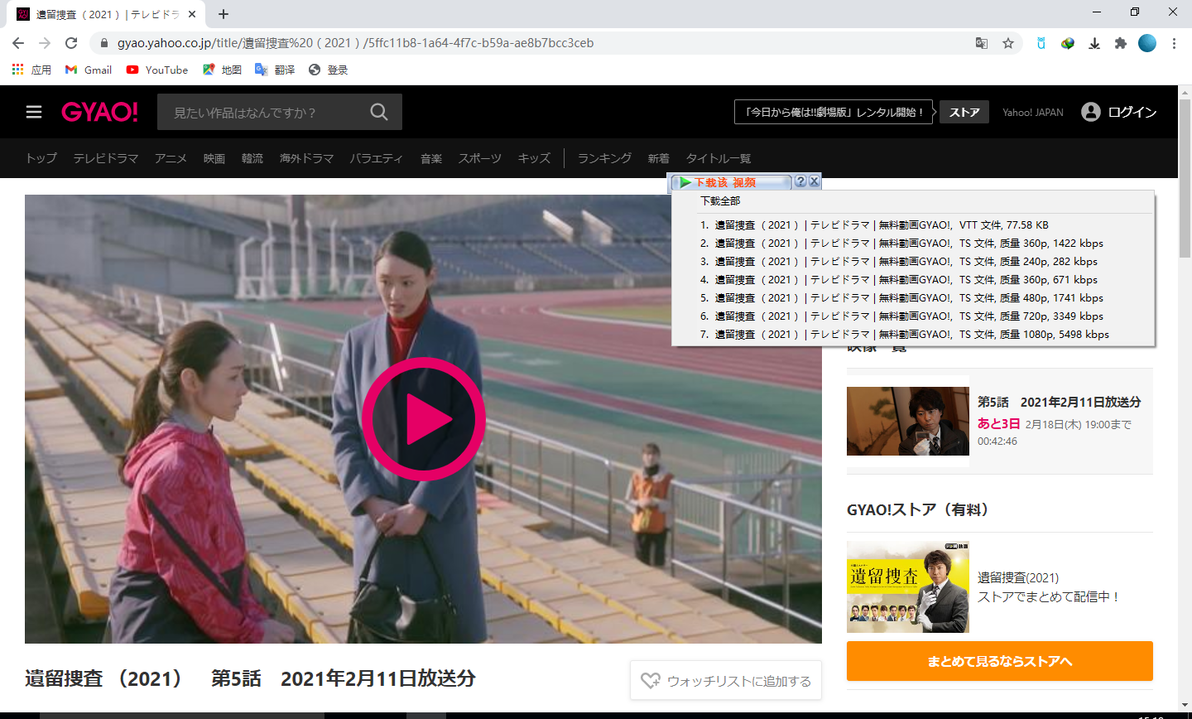Open the Yahoo! JAPAN link
Viewport: 1192px width, 719px height.
(1032, 112)
